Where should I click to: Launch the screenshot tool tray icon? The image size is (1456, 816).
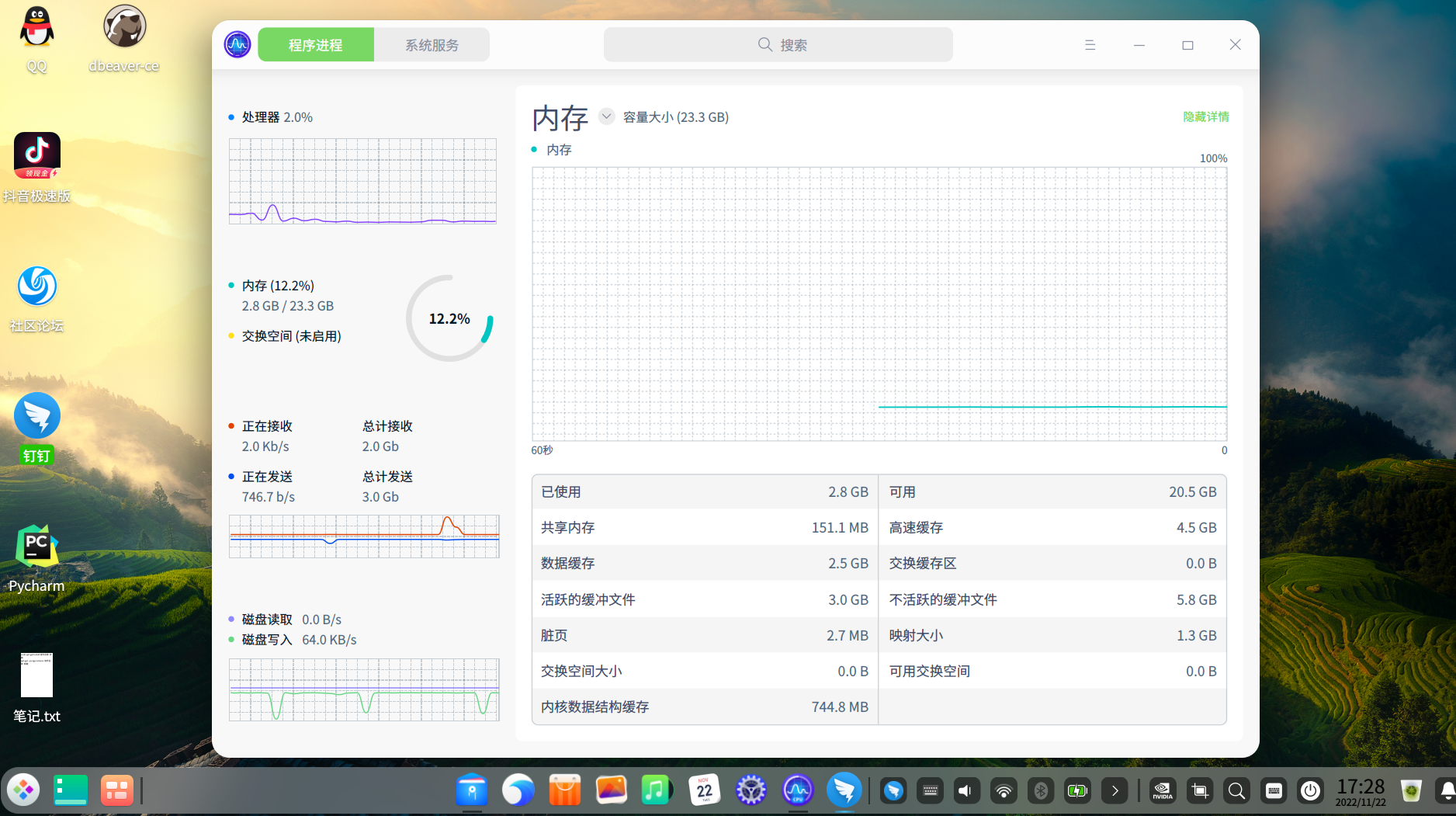coord(1200,790)
